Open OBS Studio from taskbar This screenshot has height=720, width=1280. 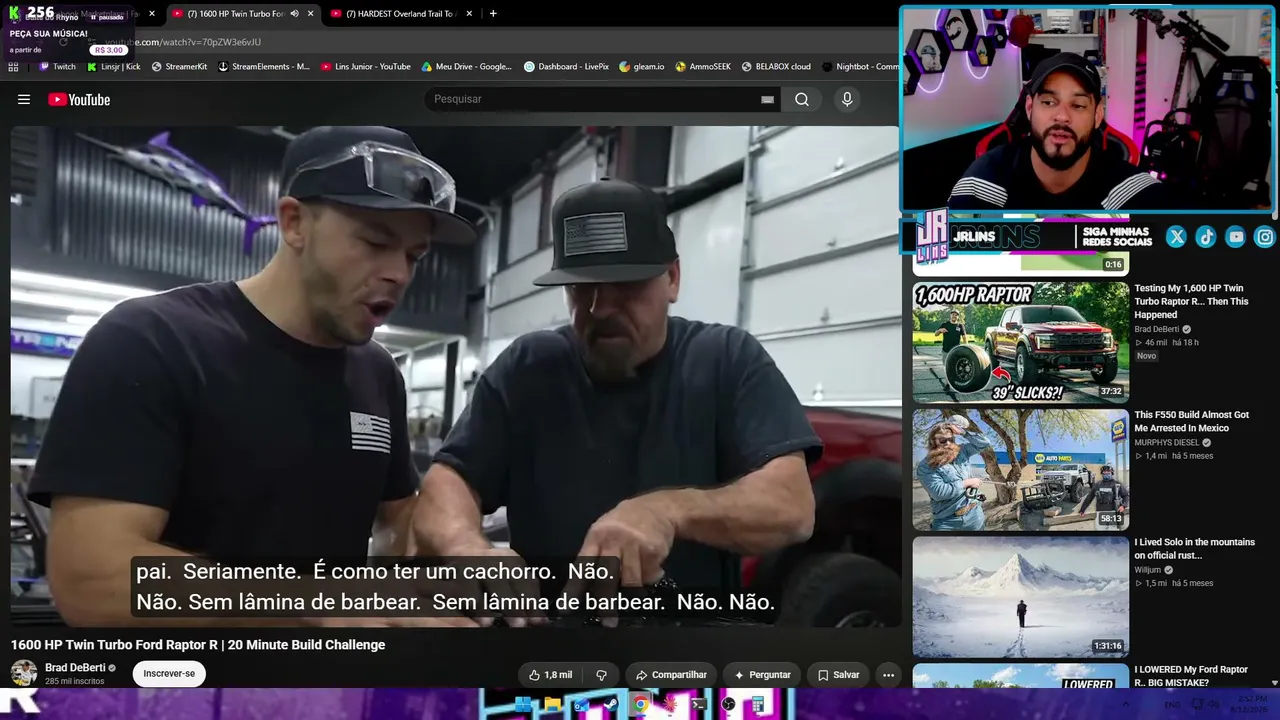728,704
